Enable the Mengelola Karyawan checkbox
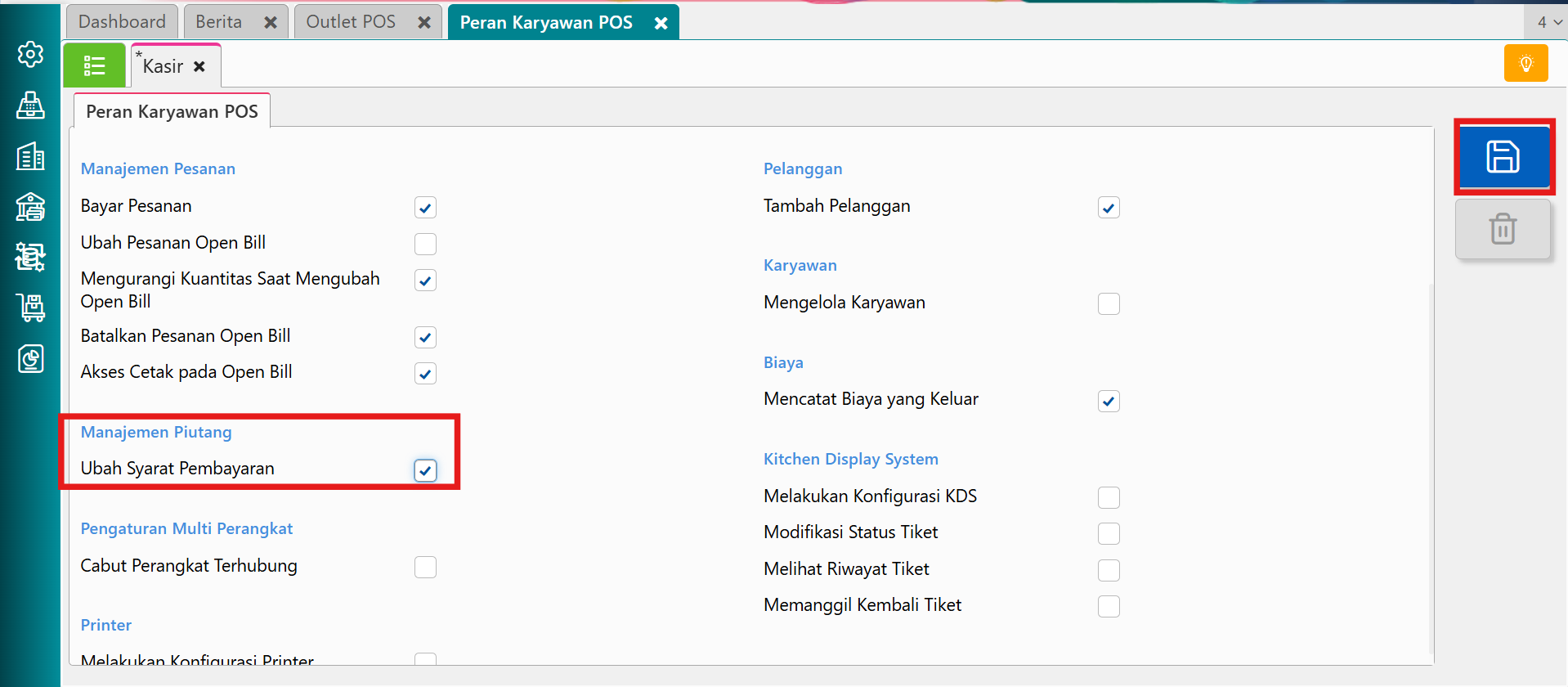 (1109, 304)
